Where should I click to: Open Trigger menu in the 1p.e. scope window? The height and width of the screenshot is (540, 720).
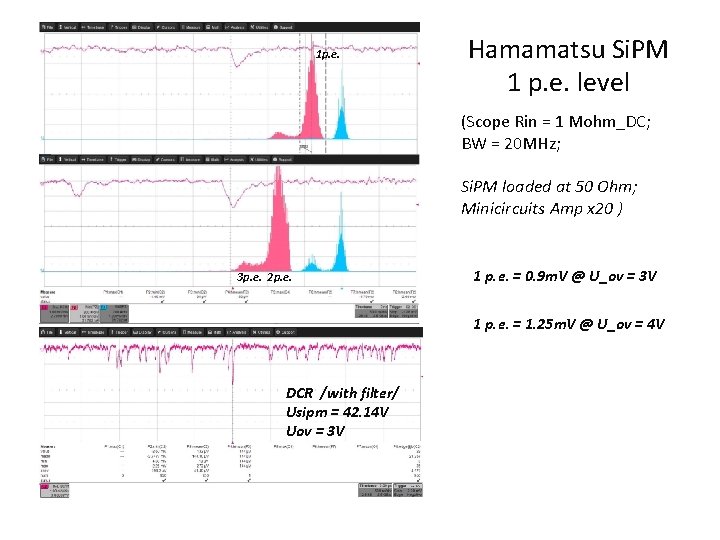(x=118, y=28)
